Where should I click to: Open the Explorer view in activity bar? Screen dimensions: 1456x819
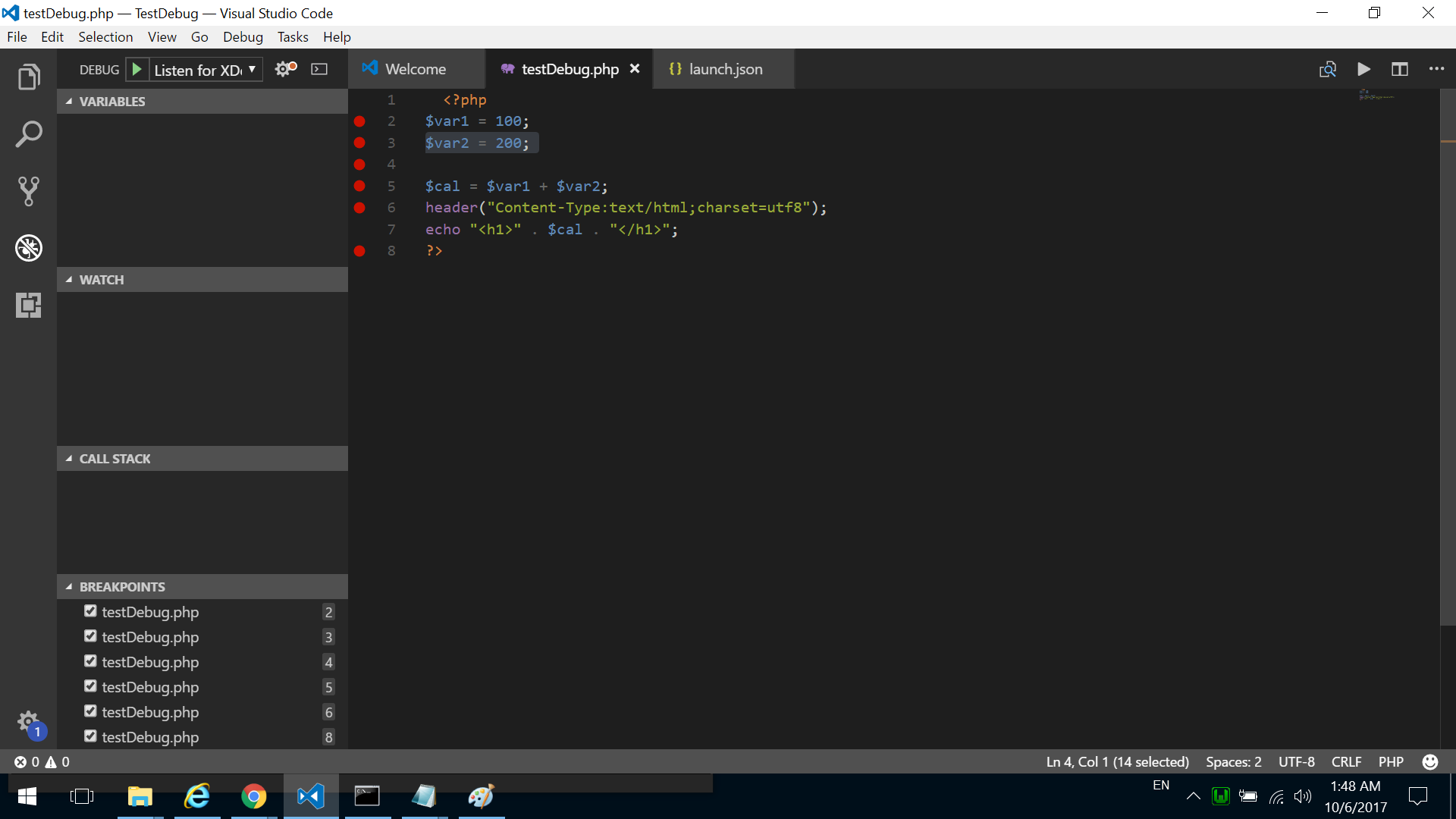point(29,77)
